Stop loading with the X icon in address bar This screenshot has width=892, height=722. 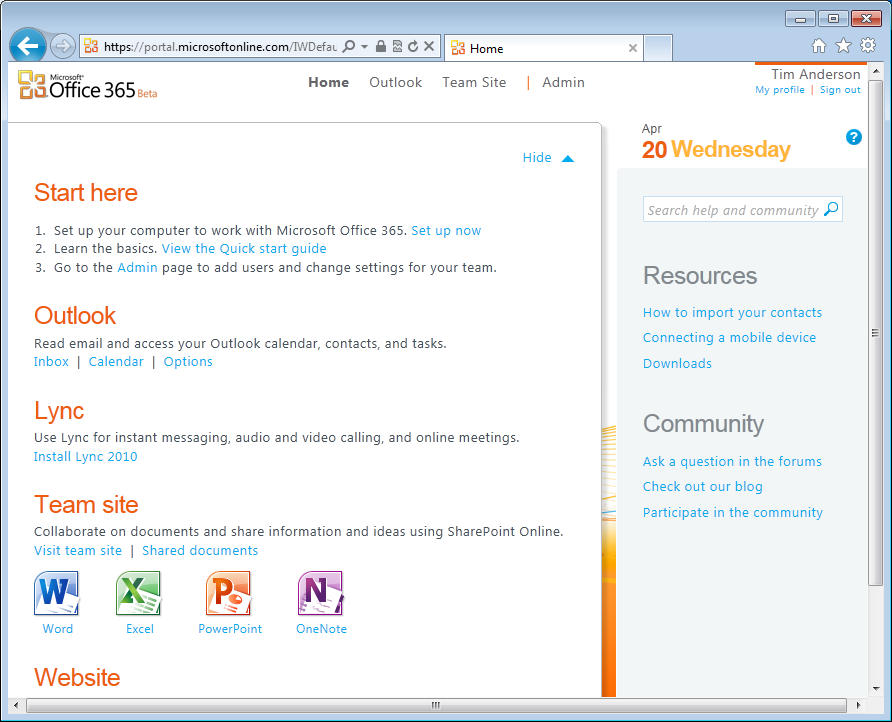pyautogui.click(x=429, y=46)
